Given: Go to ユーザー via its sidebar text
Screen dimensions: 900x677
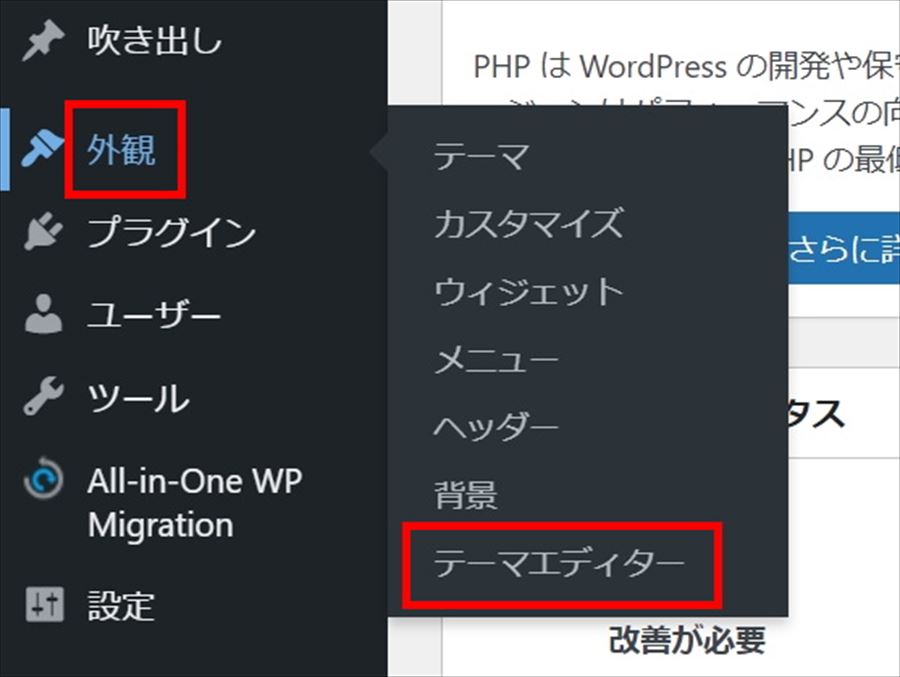Looking at the screenshot, I should [154, 316].
